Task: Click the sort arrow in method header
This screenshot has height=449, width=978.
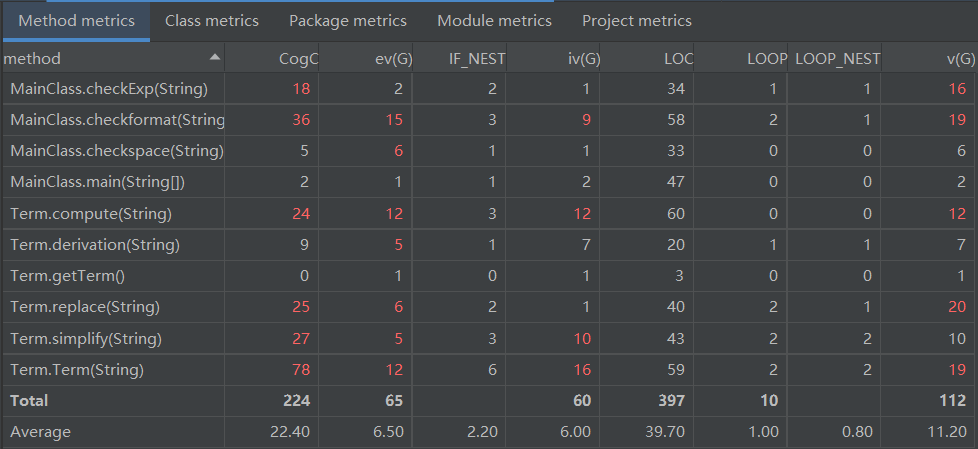Action: 215,57
